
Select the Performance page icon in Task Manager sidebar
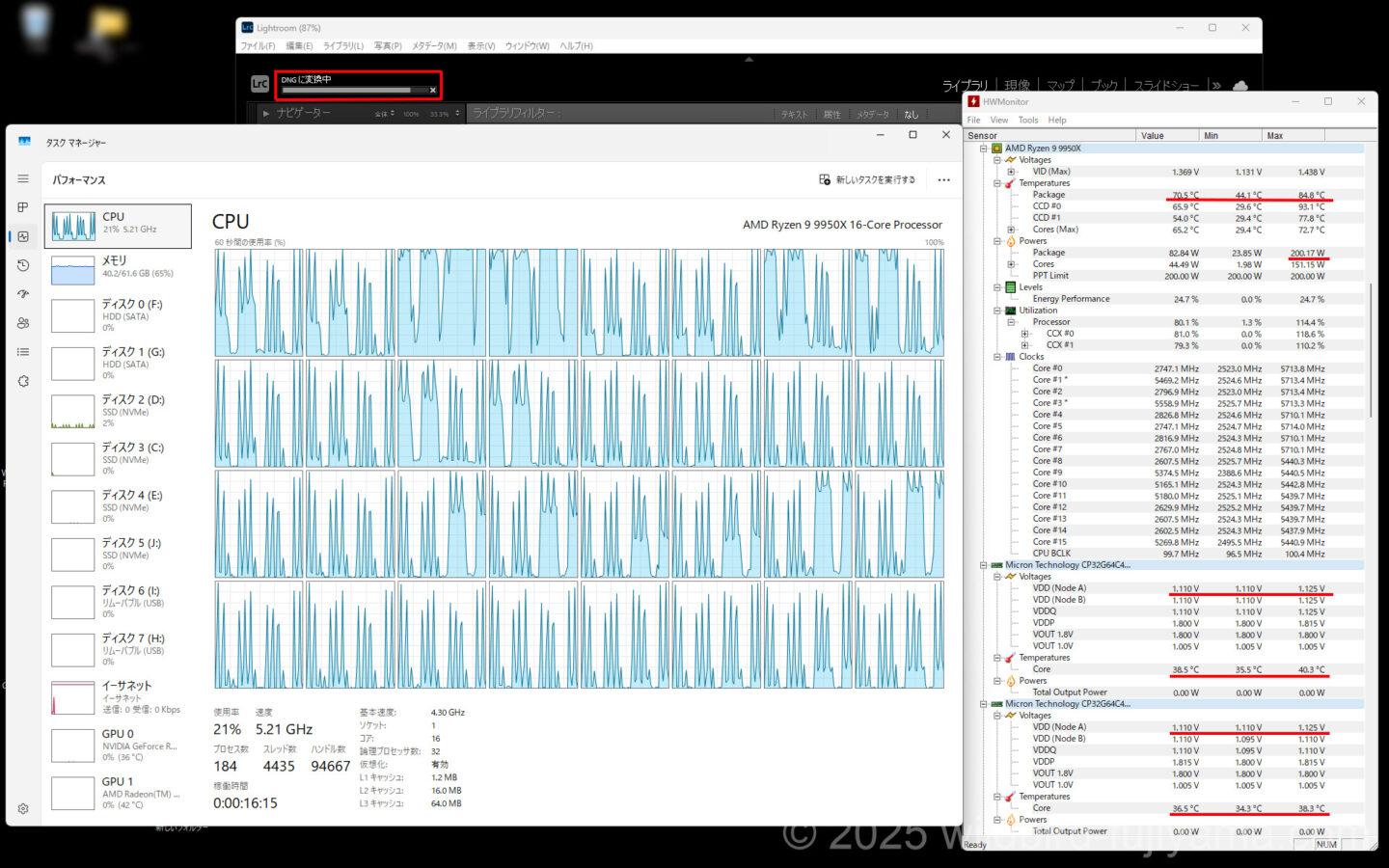point(23,236)
